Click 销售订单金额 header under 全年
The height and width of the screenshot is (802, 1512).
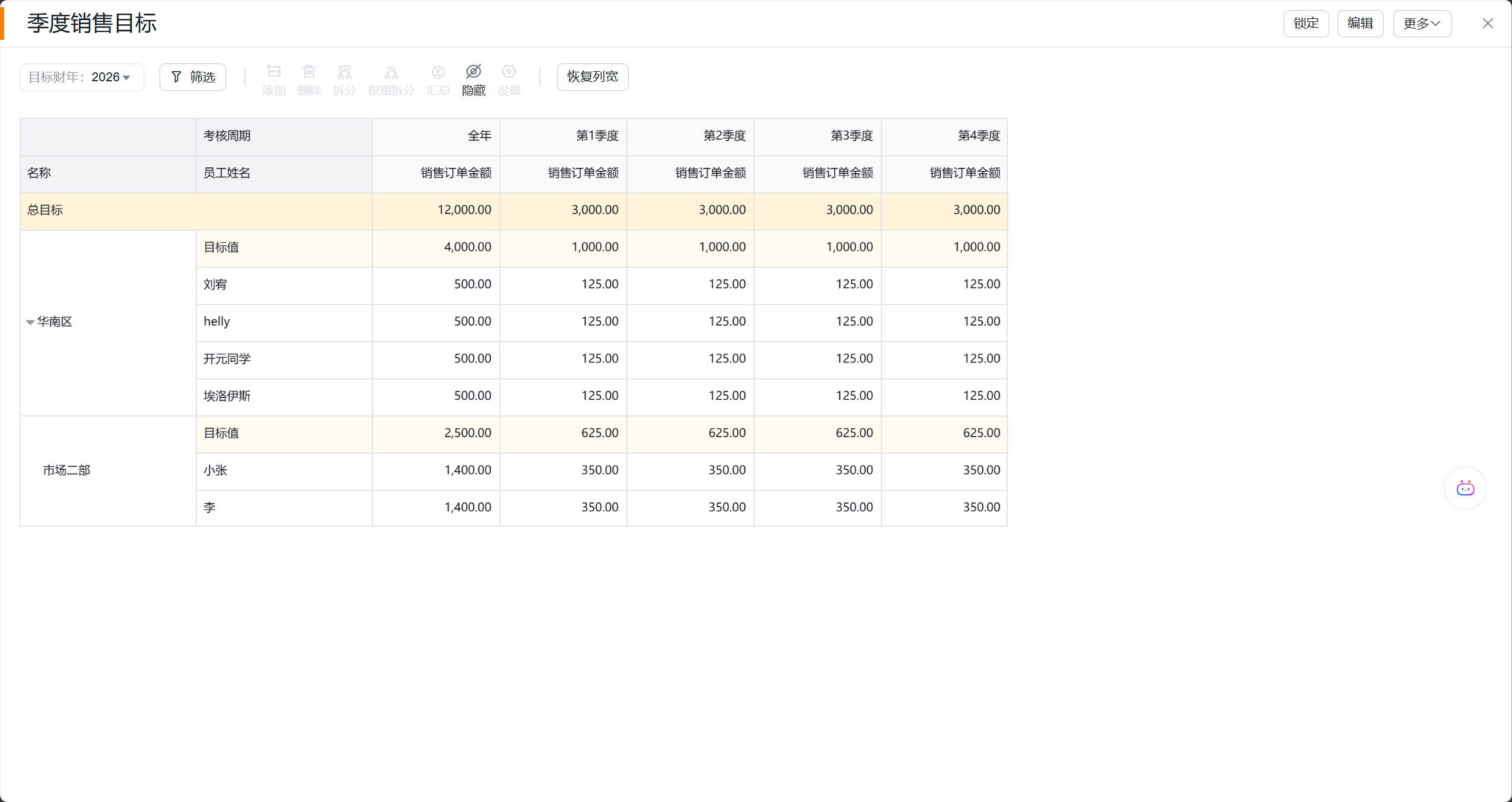click(436, 173)
